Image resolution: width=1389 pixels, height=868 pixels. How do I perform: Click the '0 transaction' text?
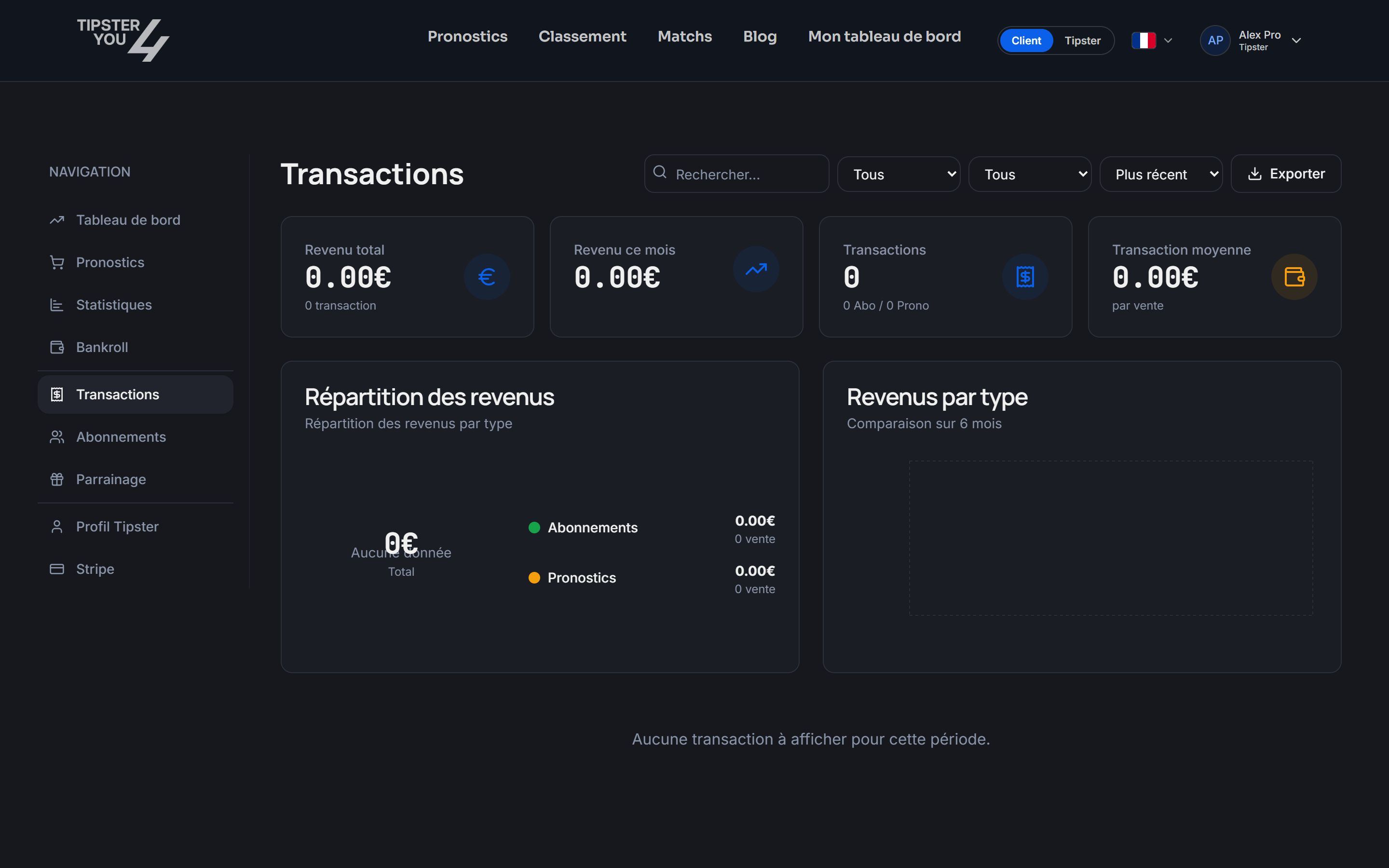tap(340, 305)
